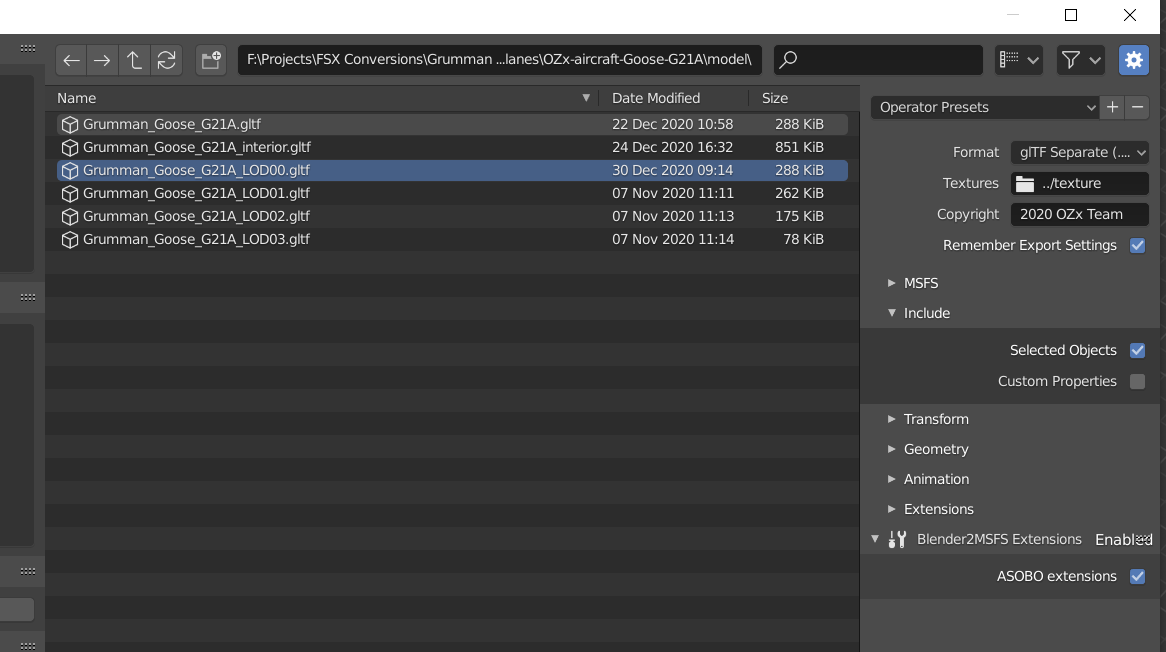This screenshot has width=1166, height=652.
Task: Create a new directory
Action: (211, 60)
